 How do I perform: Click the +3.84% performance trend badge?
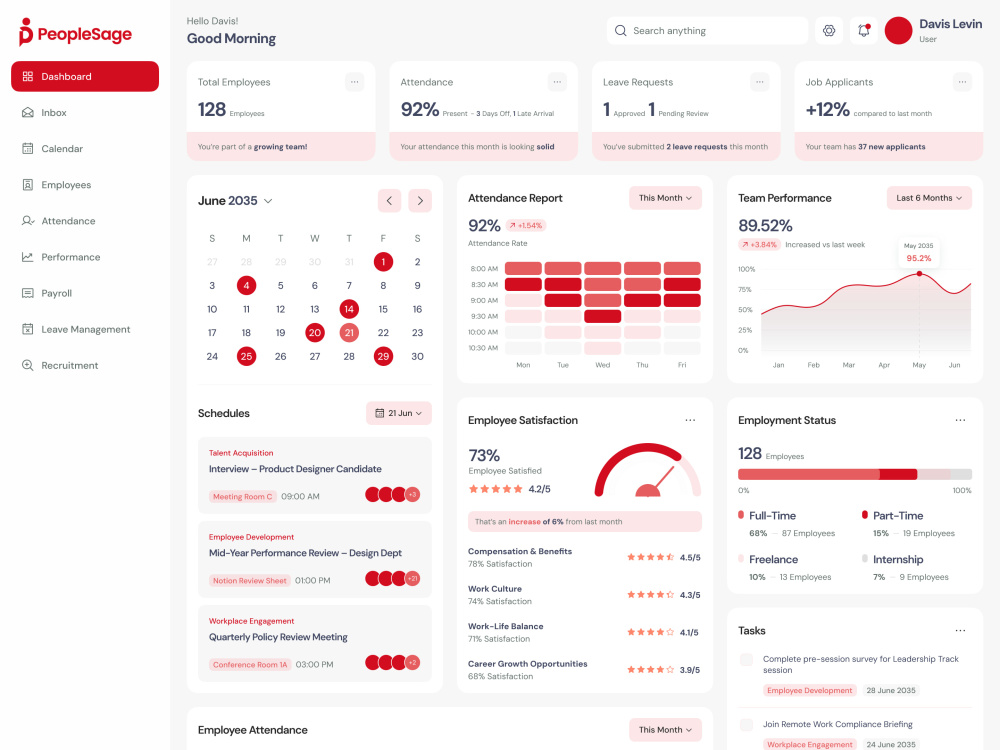coord(759,244)
